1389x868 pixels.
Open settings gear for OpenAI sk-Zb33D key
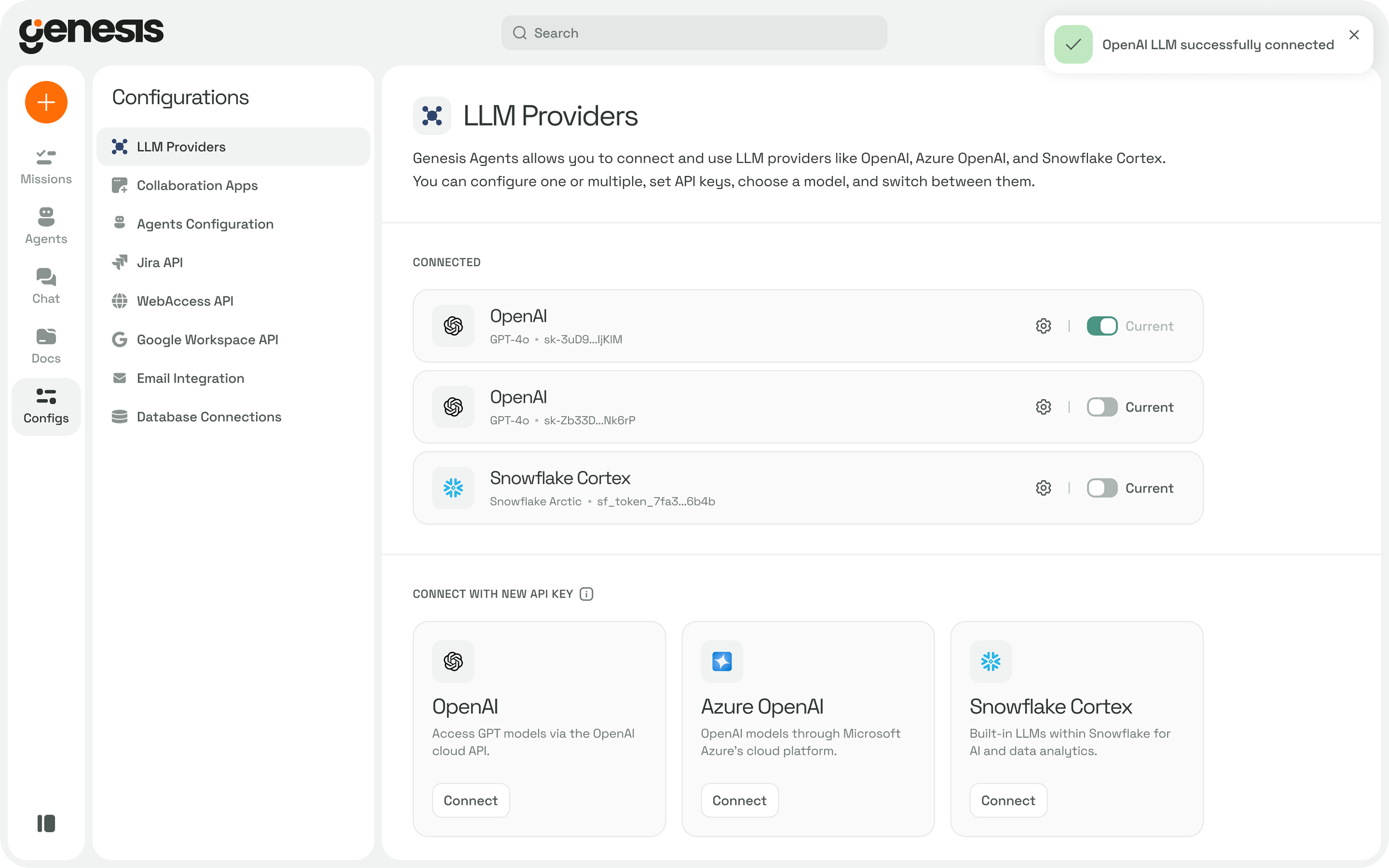[x=1043, y=407]
